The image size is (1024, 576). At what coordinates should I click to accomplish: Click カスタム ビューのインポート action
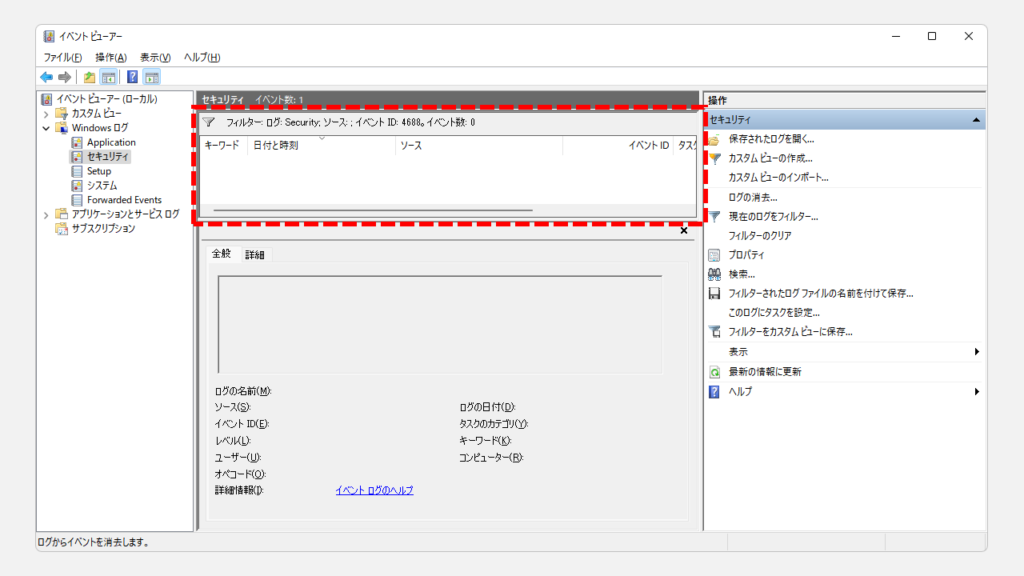coord(778,177)
